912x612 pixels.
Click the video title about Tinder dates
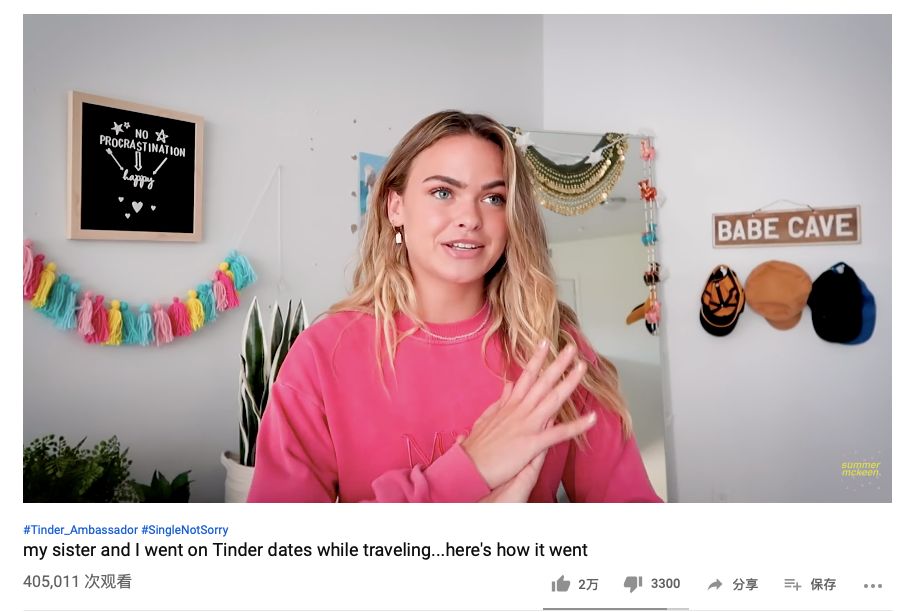305,550
